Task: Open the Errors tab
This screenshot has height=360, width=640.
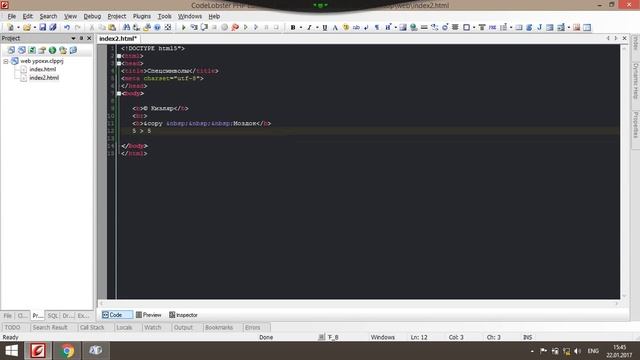Action: click(x=253, y=327)
